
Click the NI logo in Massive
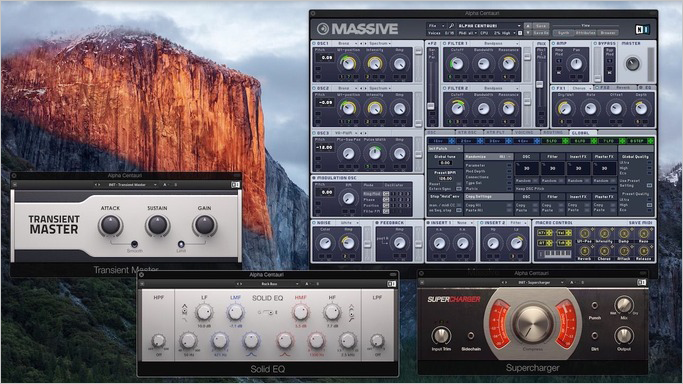(x=642, y=29)
